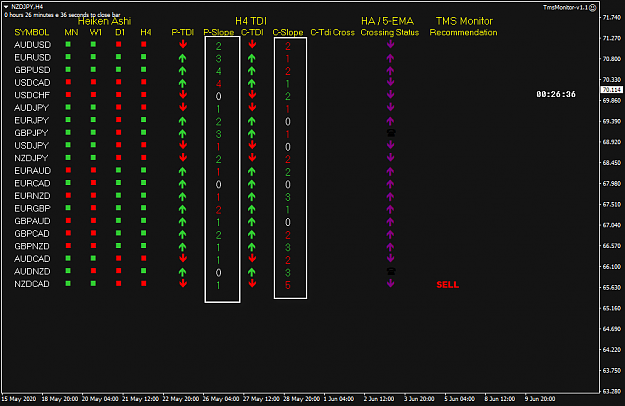
Task: Click the C-Tdi Cross column header
Action: coord(332,32)
